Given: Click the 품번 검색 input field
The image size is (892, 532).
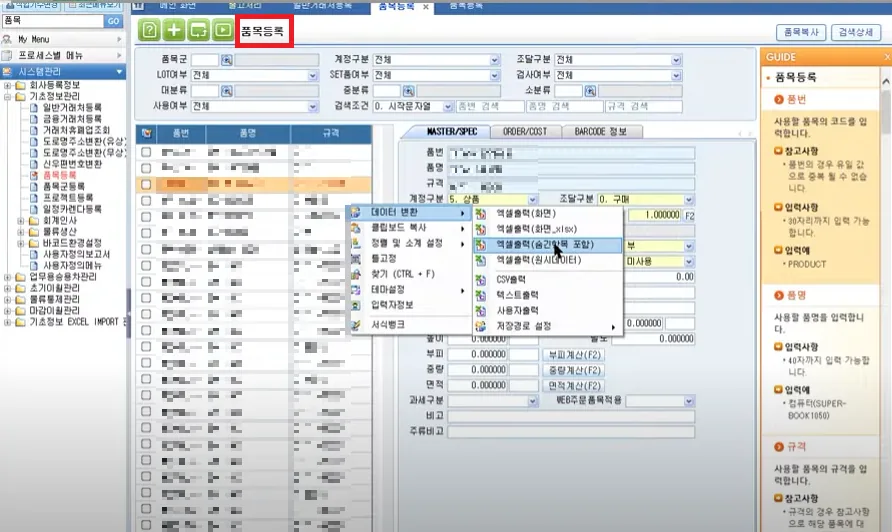Looking at the screenshot, I should pyautogui.click(x=490, y=106).
